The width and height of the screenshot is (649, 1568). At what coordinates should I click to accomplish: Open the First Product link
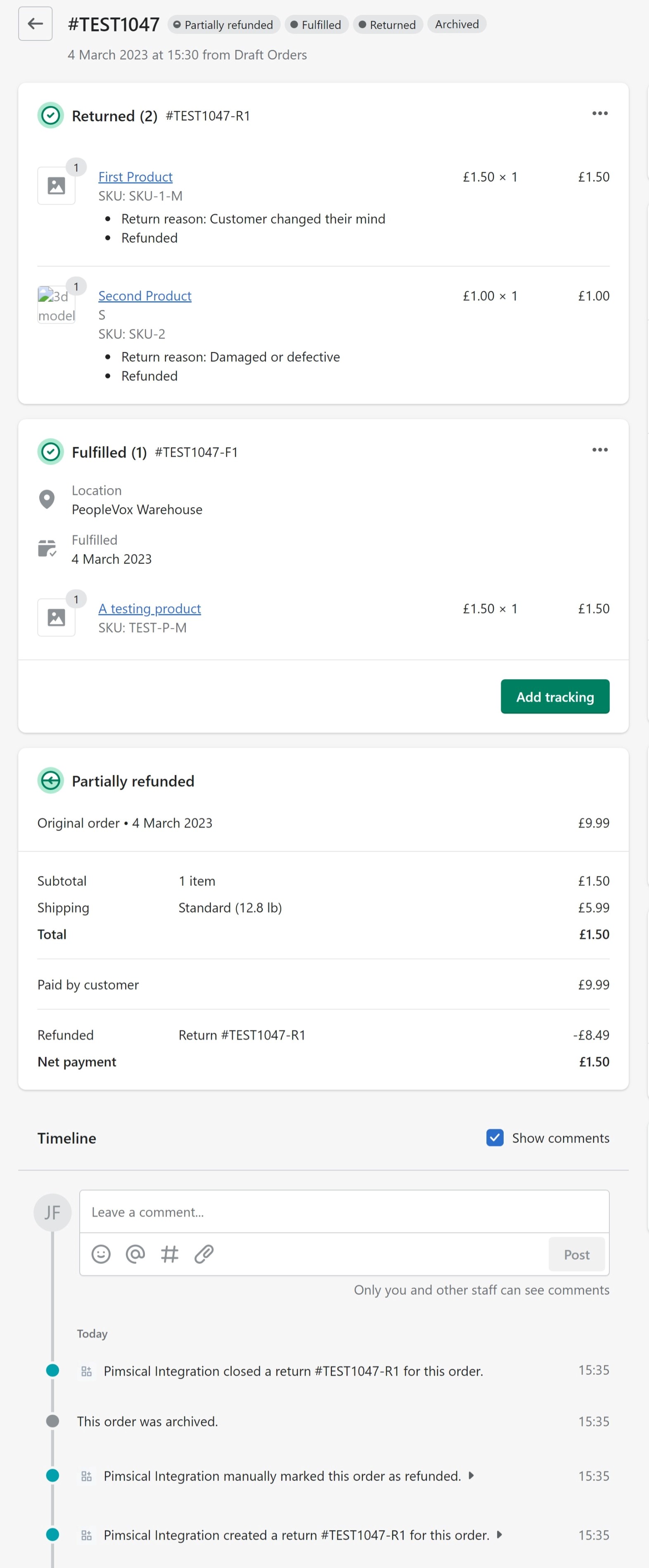(135, 177)
